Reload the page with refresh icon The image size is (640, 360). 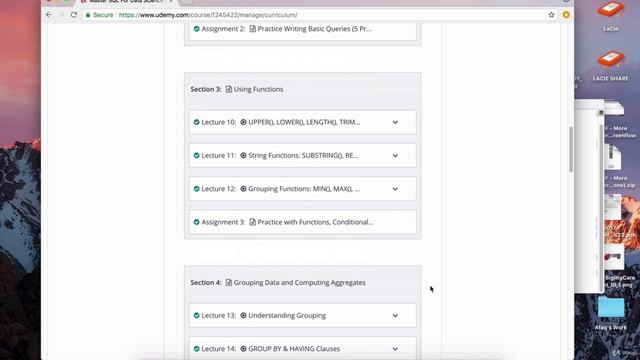[x=73, y=15]
